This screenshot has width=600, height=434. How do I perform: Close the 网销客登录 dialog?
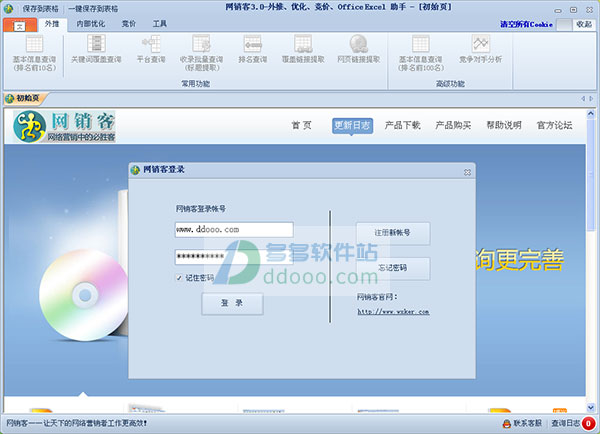(x=467, y=173)
